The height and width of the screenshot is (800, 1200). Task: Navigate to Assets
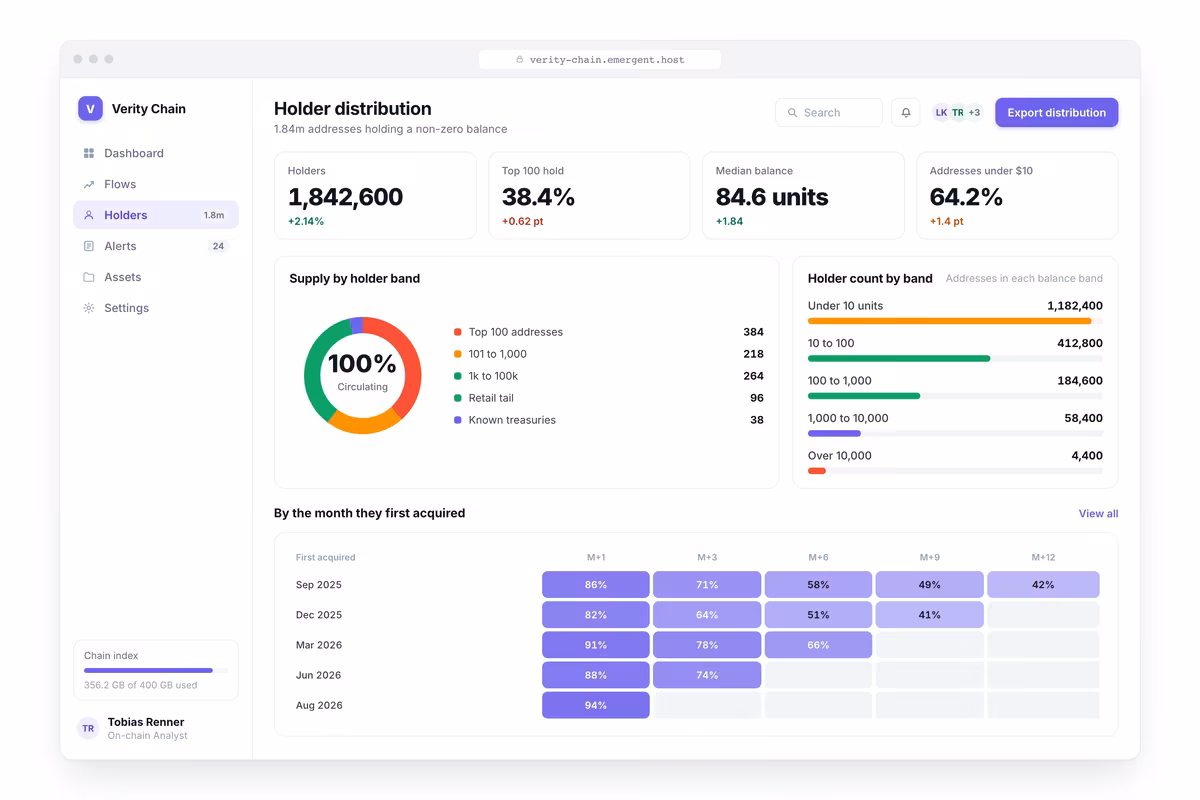pos(156,277)
